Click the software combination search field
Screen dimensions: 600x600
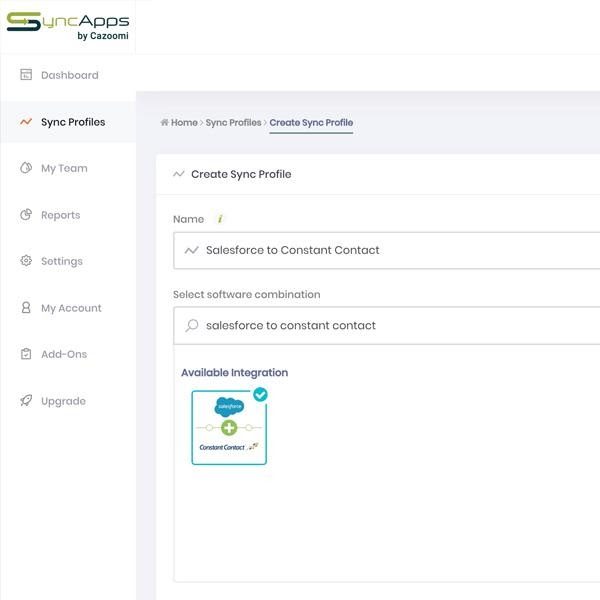(386, 326)
